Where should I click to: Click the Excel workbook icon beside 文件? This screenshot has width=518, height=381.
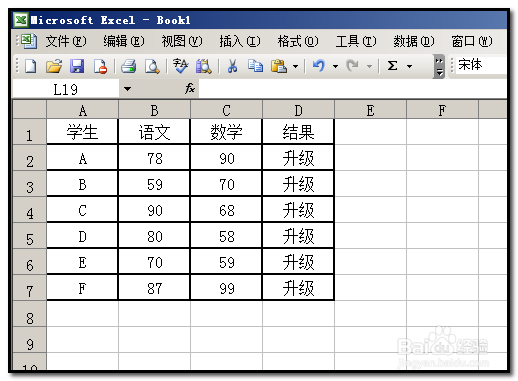(29, 41)
